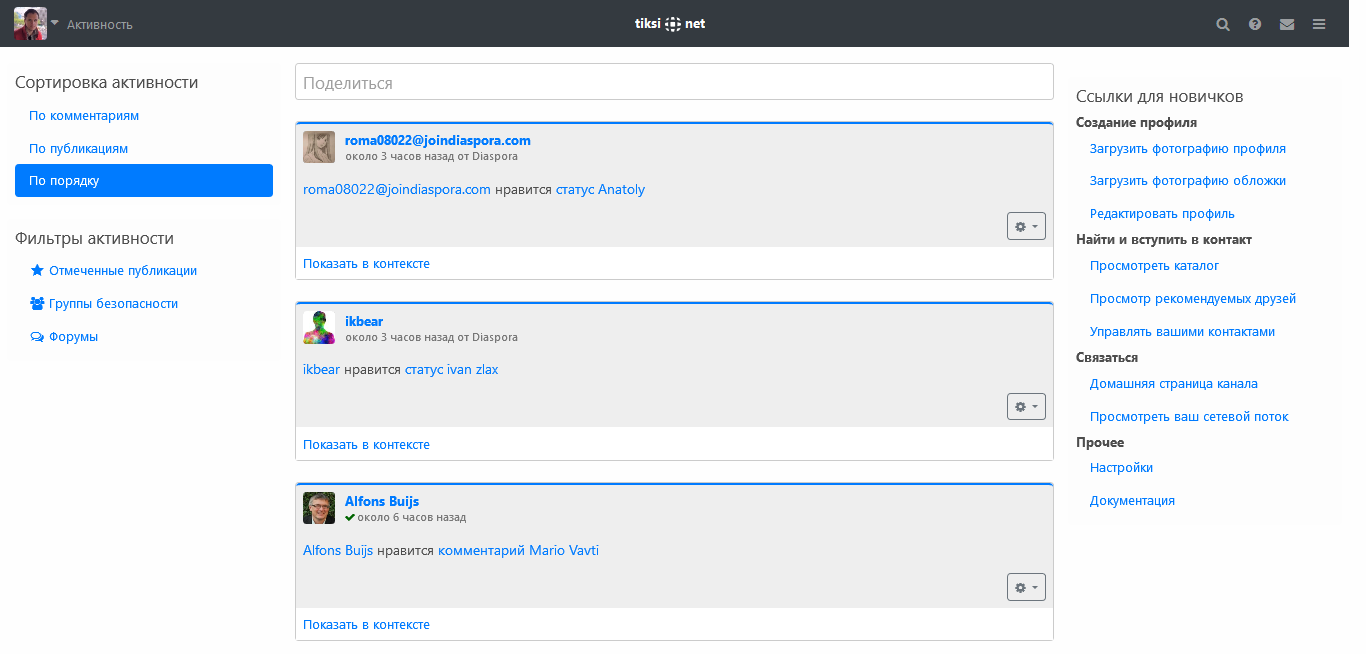
Task: Open gear dropdown on roma08022 post
Action: [x=1026, y=226]
